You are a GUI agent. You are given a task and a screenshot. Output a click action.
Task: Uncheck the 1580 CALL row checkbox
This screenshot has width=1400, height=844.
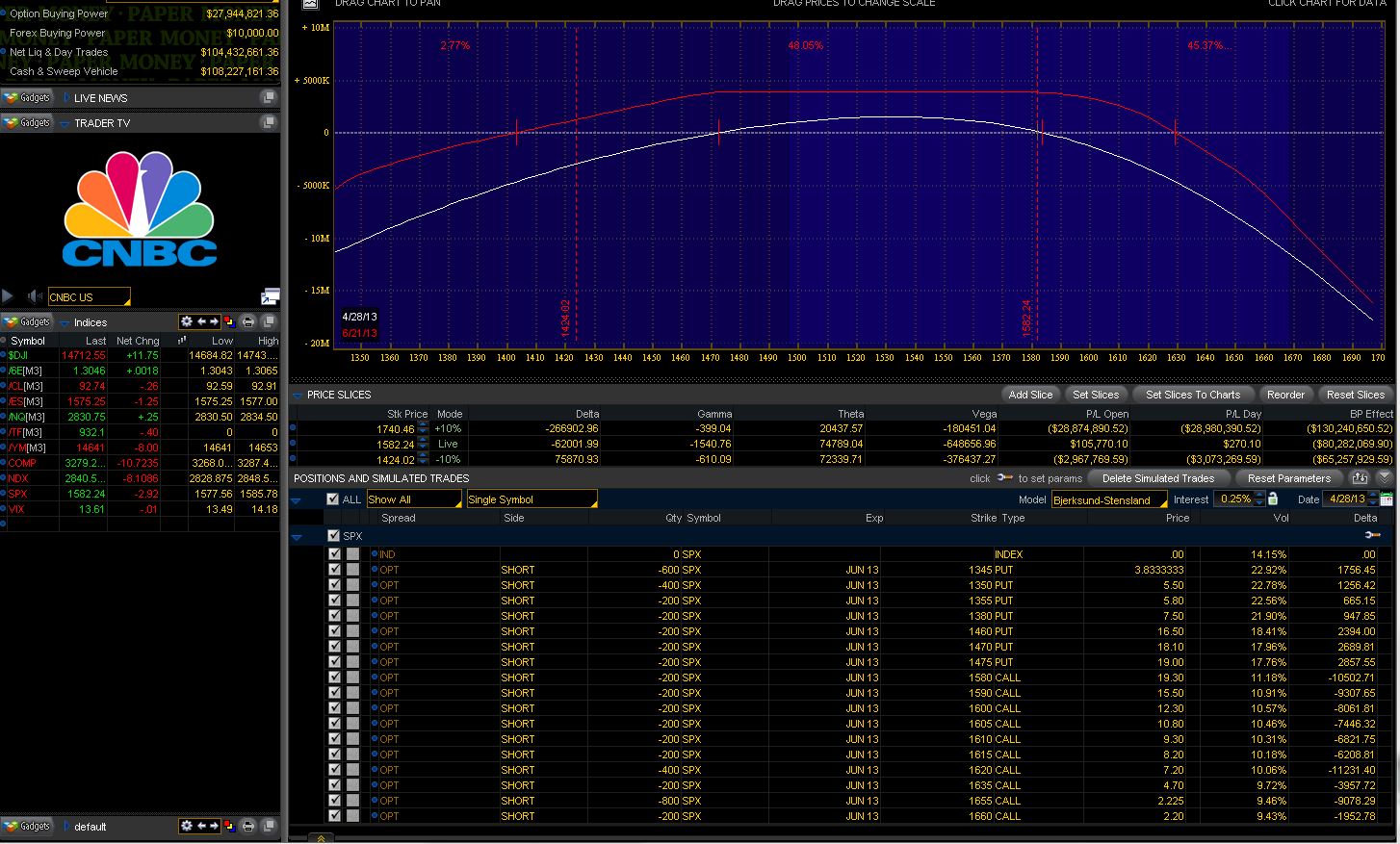[x=335, y=678]
